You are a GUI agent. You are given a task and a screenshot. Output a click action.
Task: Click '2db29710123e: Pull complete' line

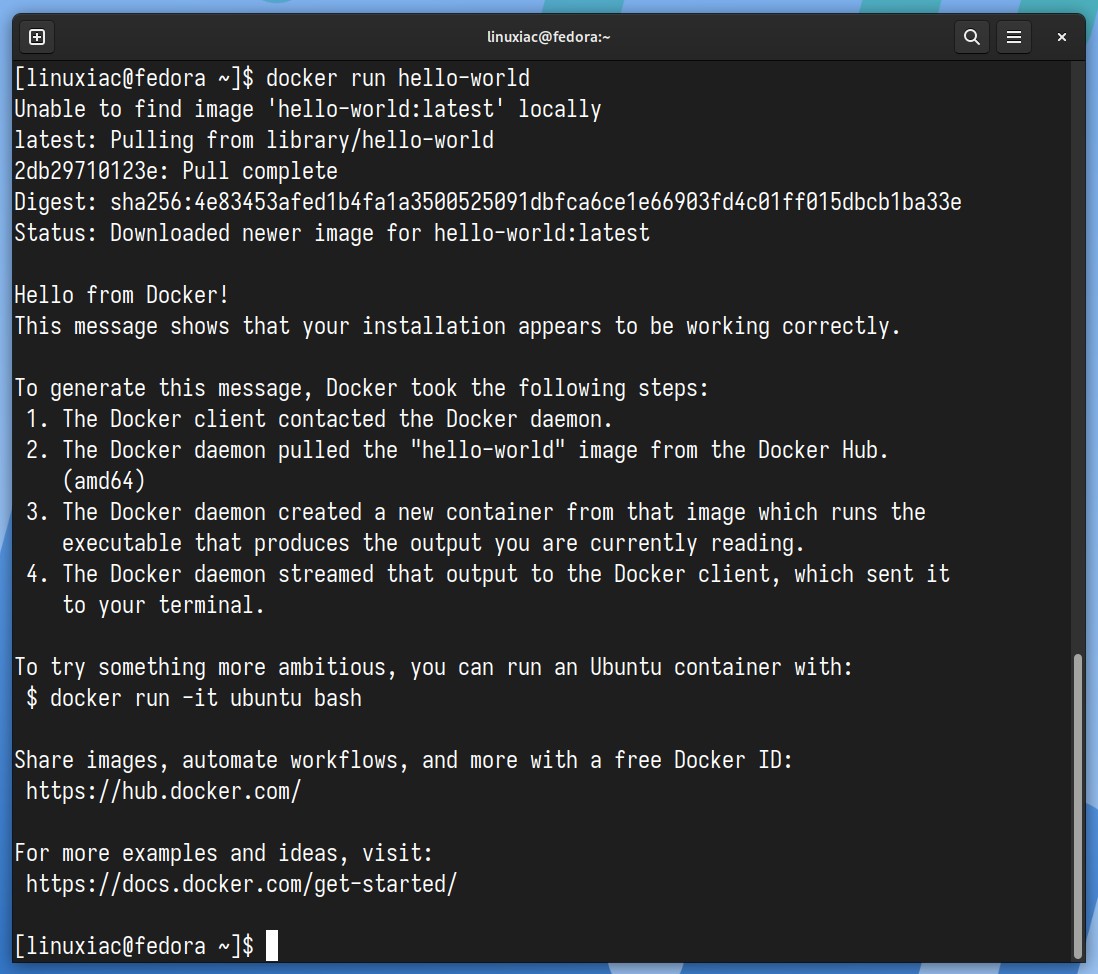pyautogui.click(x=176, y=172)
